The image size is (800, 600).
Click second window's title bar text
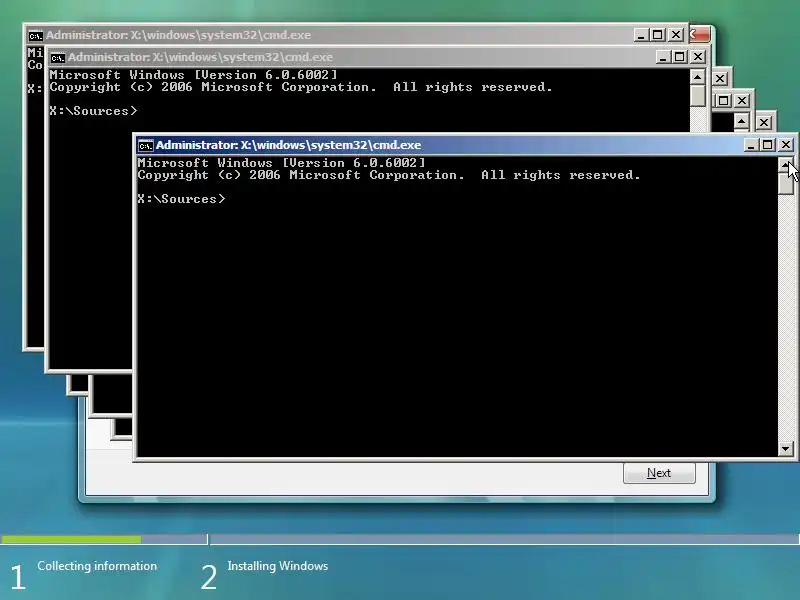tap(200, 57)
